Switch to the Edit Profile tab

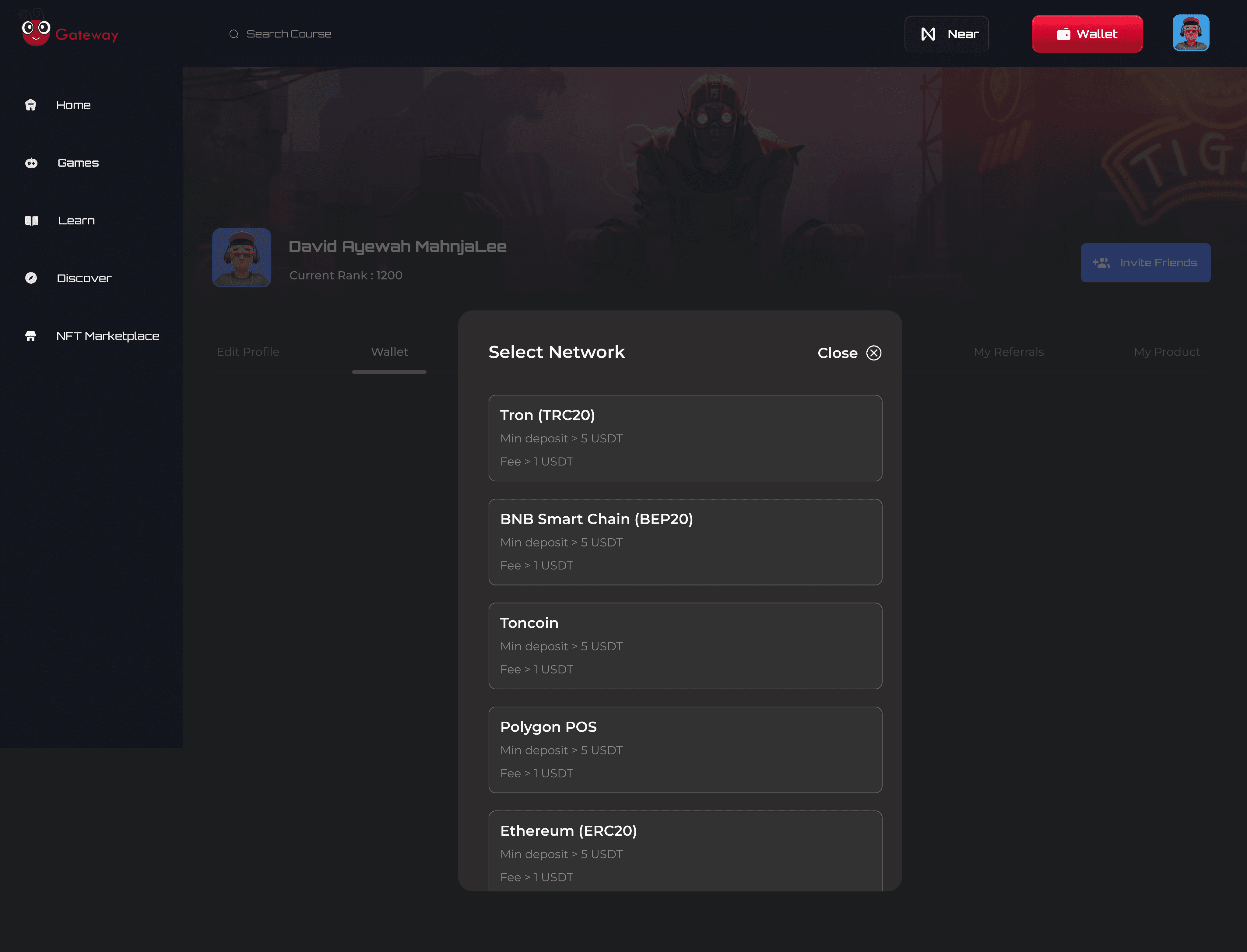coord(248,352)
